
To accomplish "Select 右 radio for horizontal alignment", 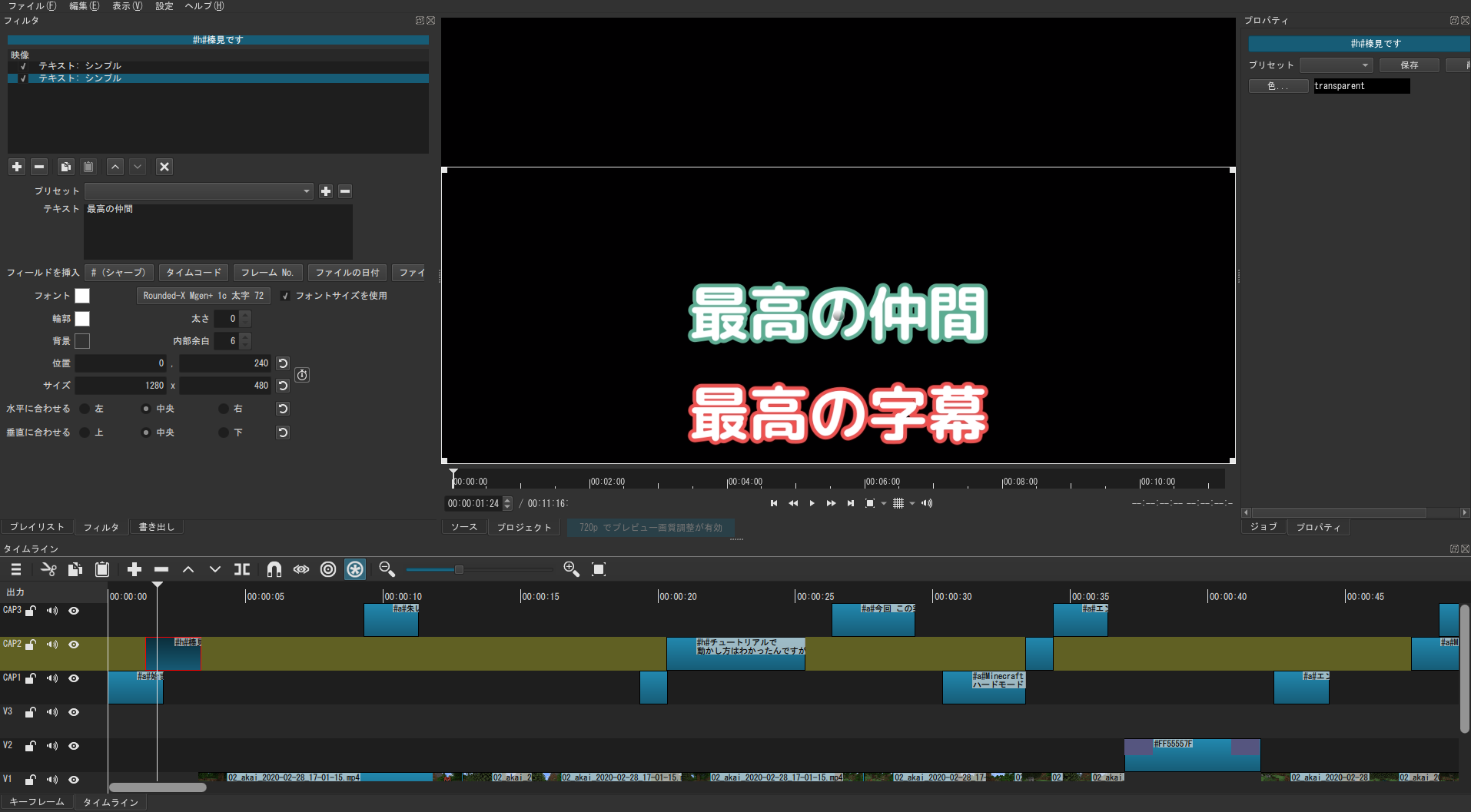I will pos(222,408).
